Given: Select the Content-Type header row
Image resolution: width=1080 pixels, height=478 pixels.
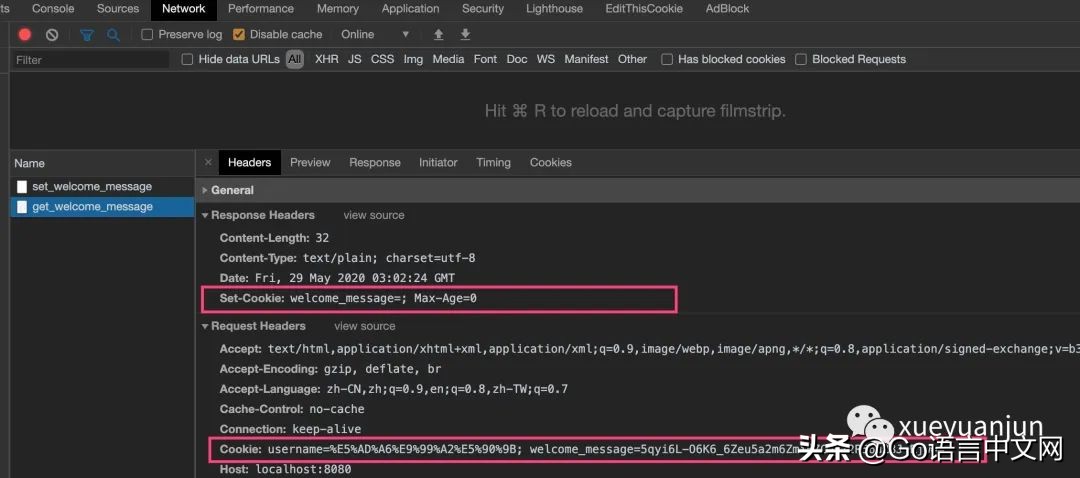Looking at the screenshot, I should 347,258.
